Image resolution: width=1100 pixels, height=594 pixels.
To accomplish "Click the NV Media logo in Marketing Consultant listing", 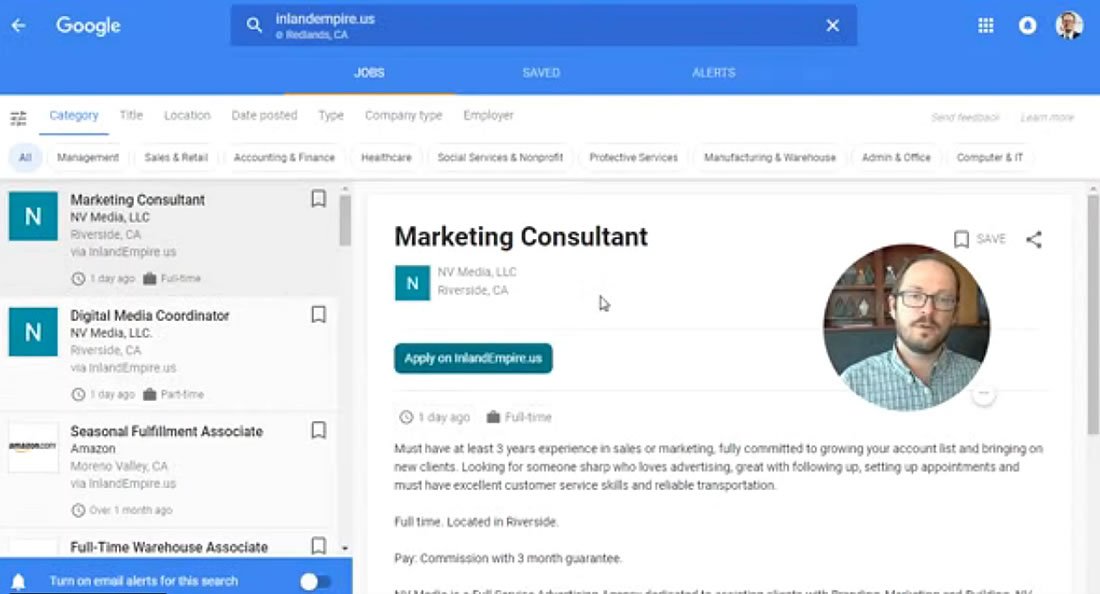I will coord(33,216).
